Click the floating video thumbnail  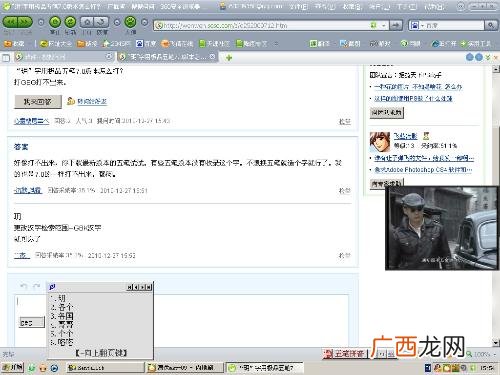tap(441, 228)
